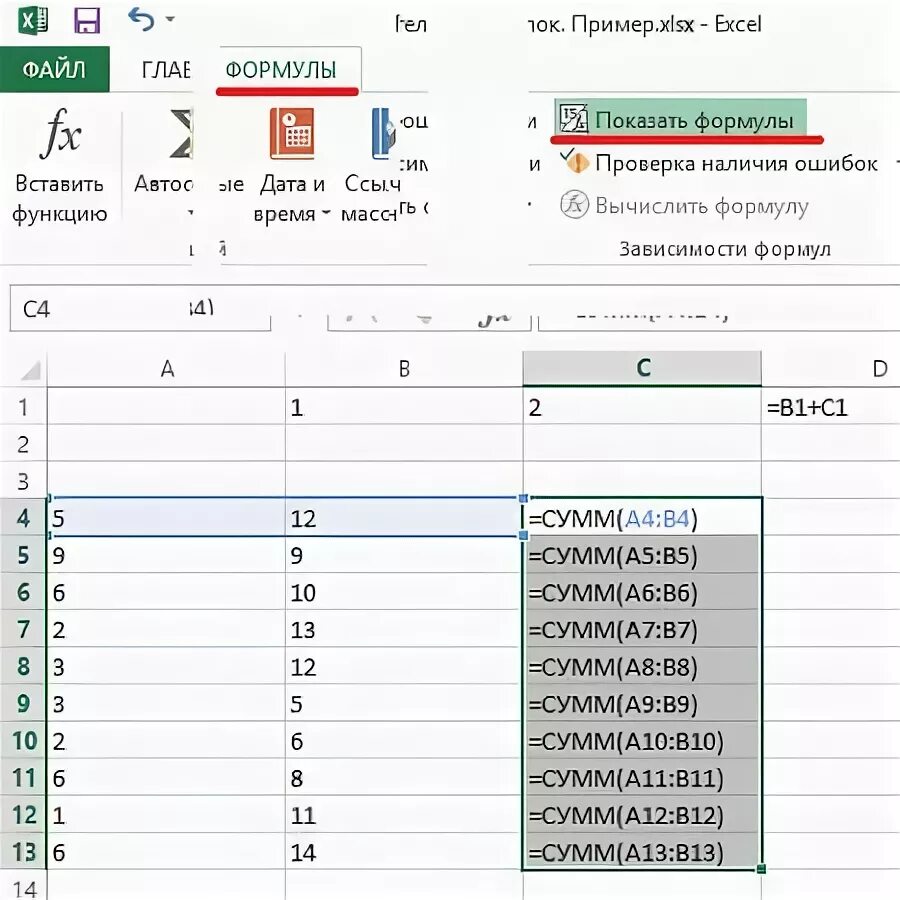
Task: Click cell with =СУММ(A5:B5)
Action: click(642, 555)
